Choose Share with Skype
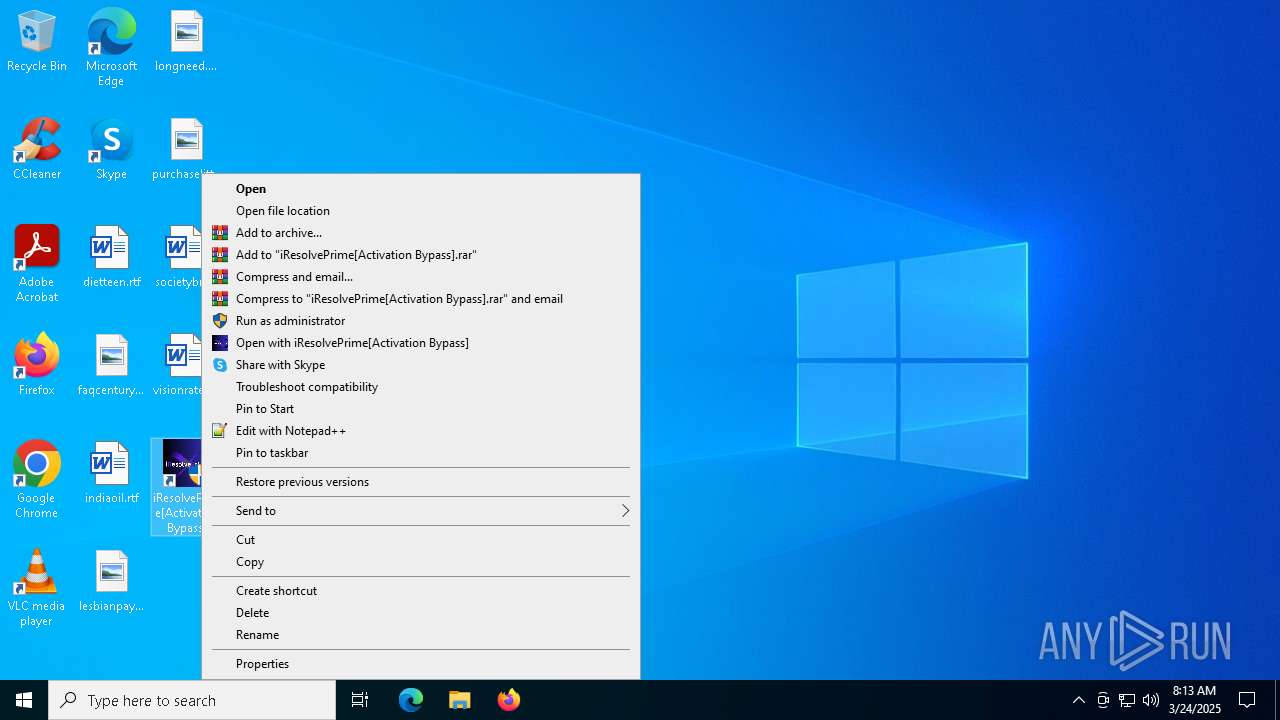1280x720 pixels. 421,365
